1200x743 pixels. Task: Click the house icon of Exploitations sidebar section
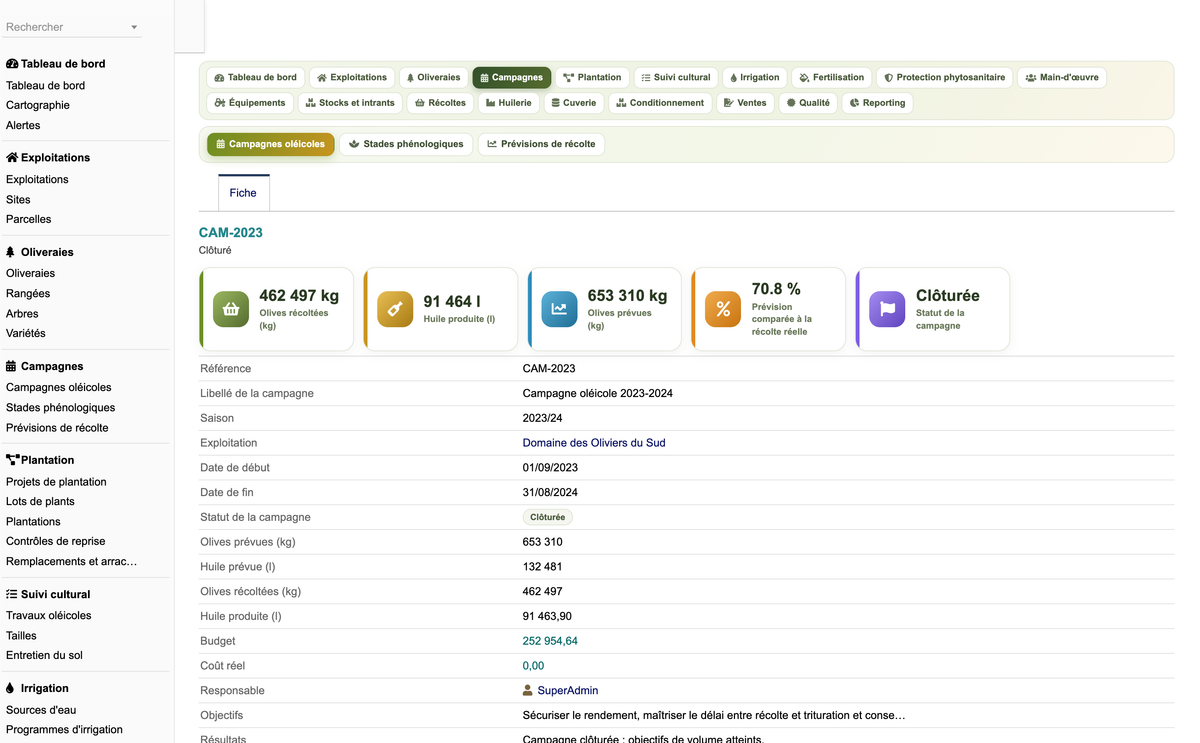point(12,157)
